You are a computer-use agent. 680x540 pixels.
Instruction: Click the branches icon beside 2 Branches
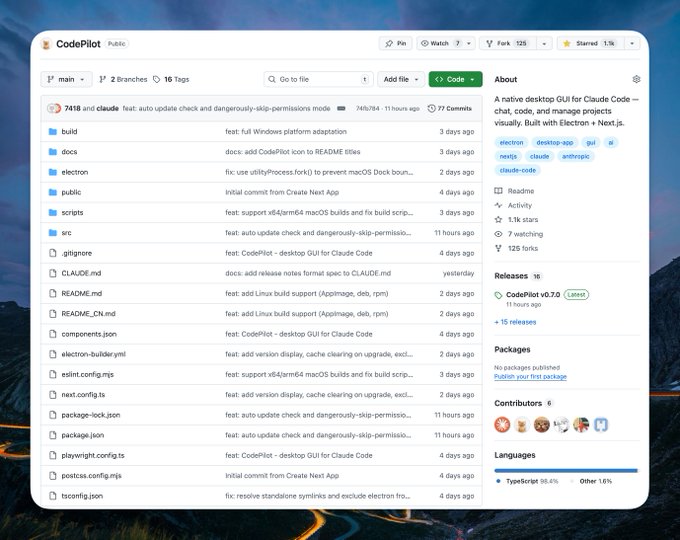[x=103, y=79]
